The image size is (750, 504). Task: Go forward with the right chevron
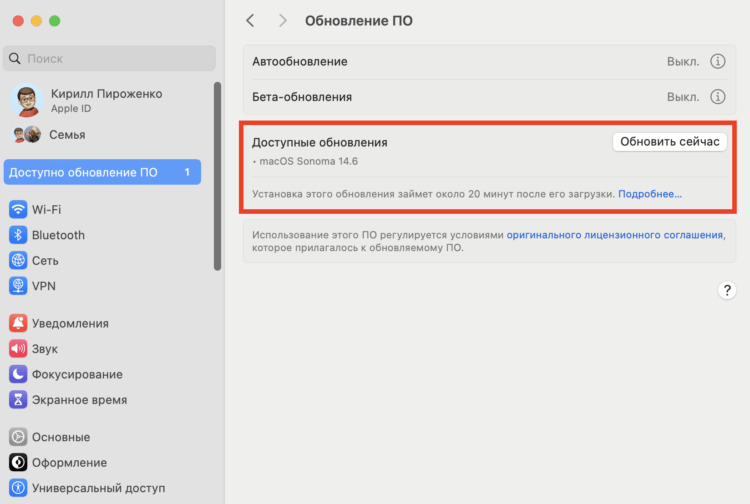point(283,21)
